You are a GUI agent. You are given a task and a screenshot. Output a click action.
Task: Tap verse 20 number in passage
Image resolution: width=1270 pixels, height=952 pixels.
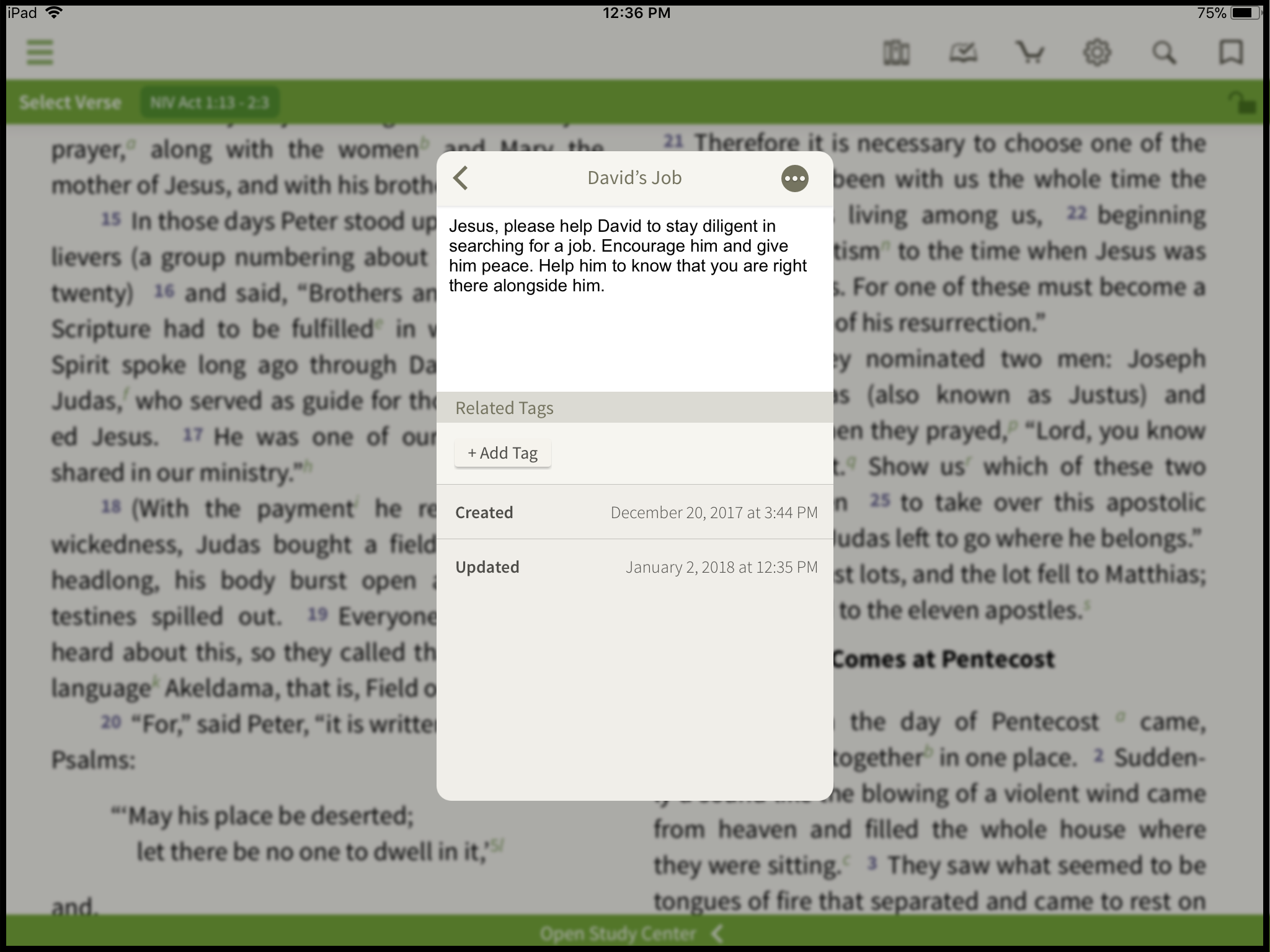(x=111, y=722)
